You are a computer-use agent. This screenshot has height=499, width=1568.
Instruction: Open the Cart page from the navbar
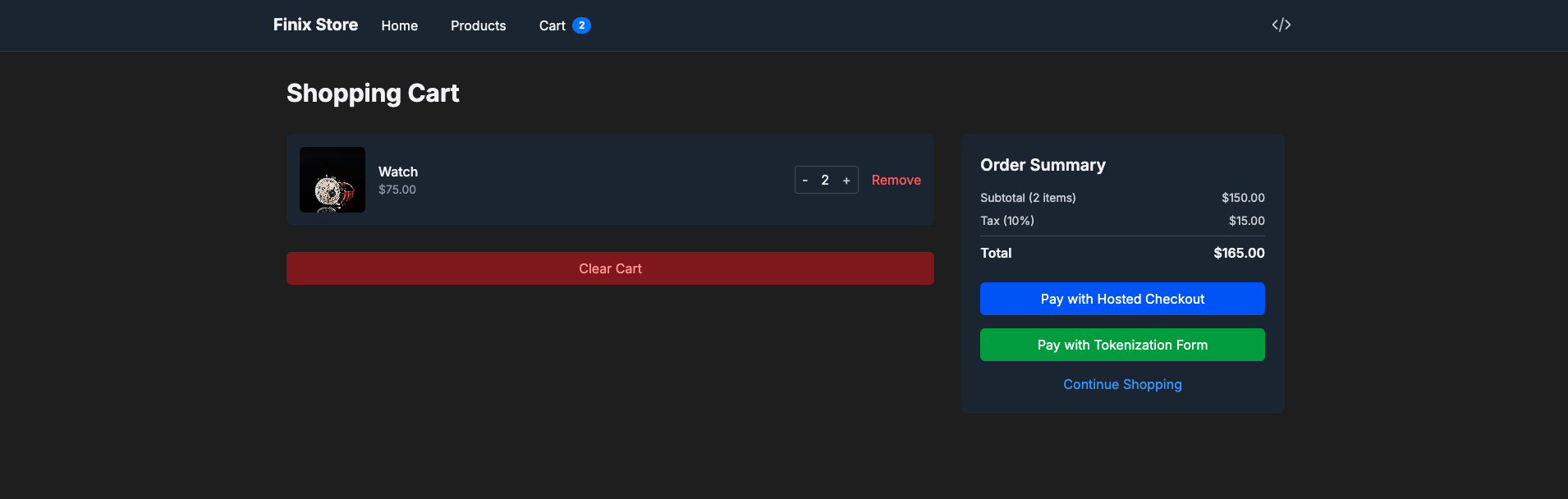(x=551, y=25)
